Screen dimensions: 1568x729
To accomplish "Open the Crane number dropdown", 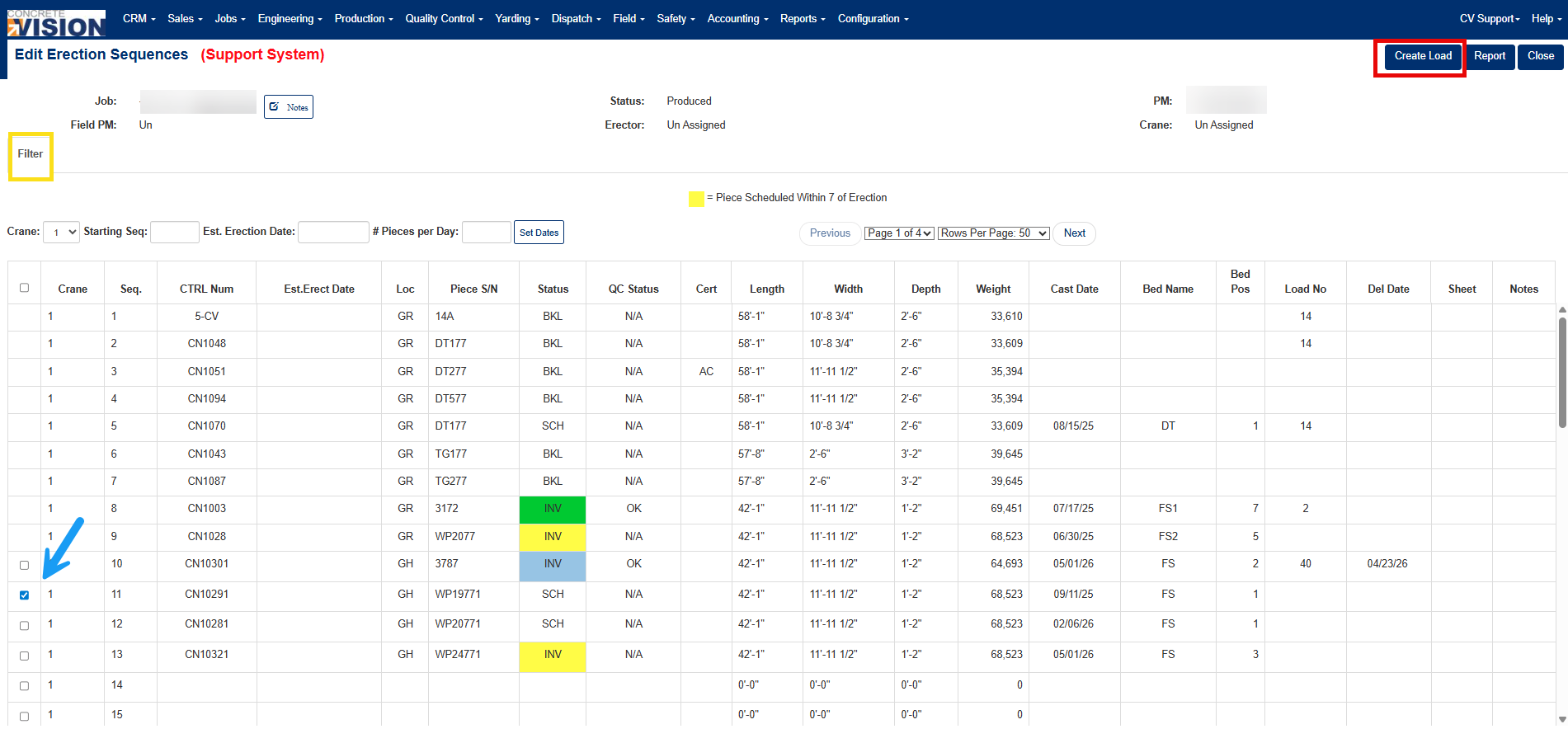I will tap(61, 233).
